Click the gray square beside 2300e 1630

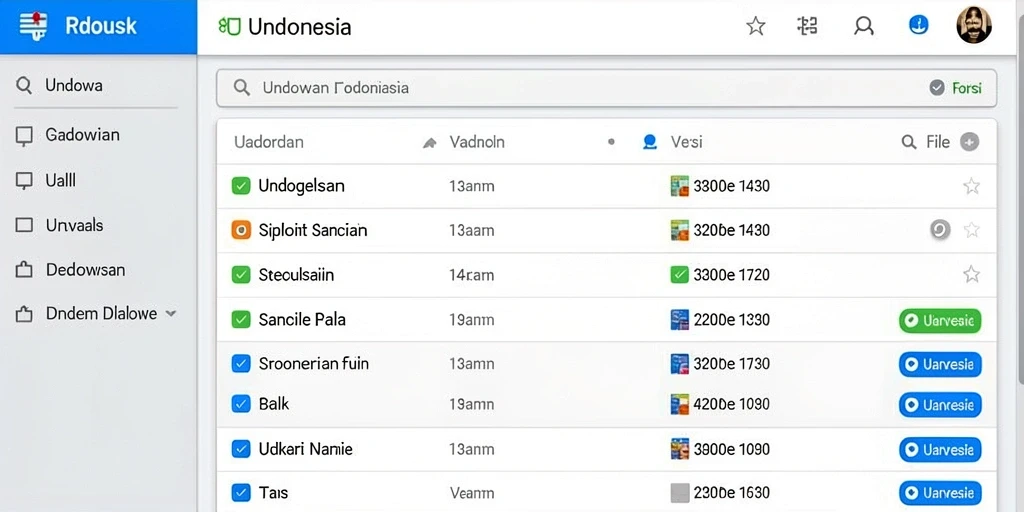coord(680,492)
